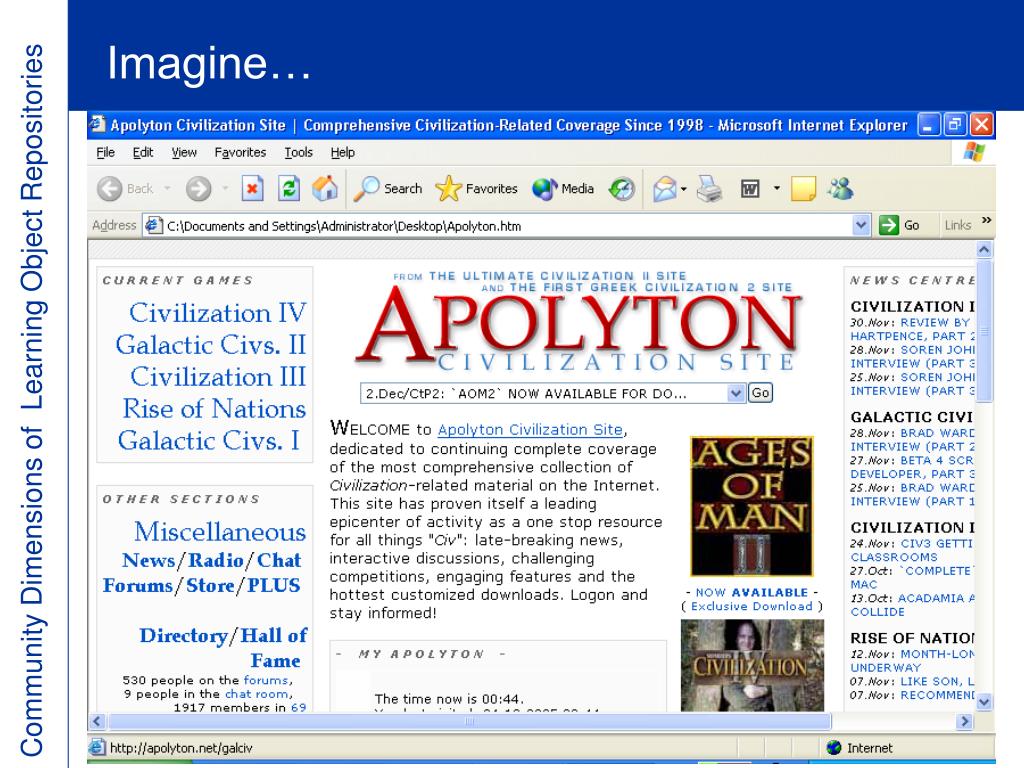Click the vertical scrollbar down arrow
Screen dimensions: 1024x768
pos(984,702)
